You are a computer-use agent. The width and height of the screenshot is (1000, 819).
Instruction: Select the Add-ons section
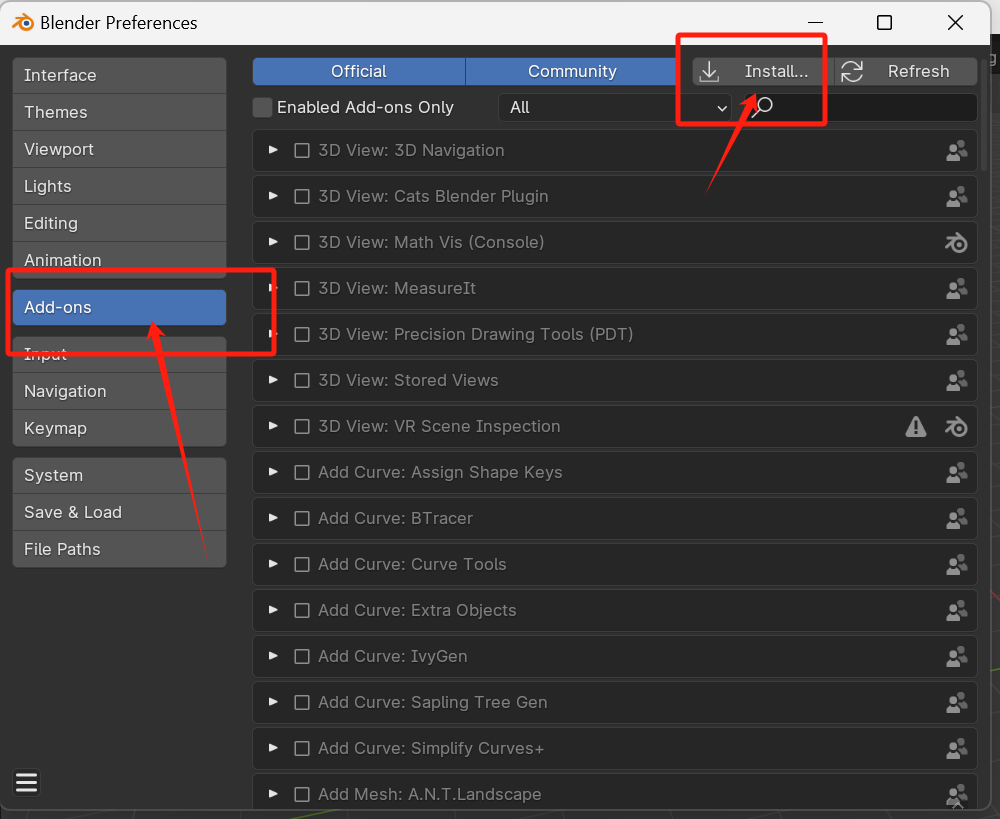click(119, 307)
